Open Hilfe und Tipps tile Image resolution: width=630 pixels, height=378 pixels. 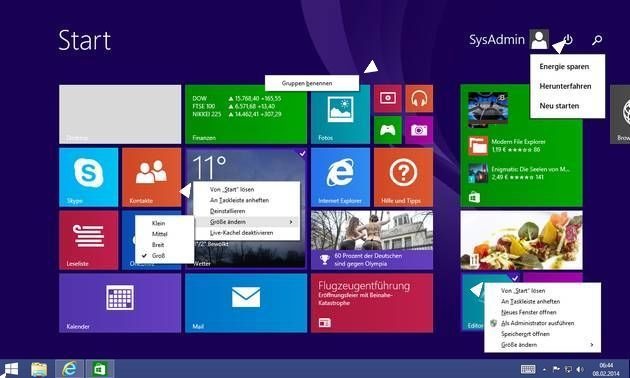point(403,177)
